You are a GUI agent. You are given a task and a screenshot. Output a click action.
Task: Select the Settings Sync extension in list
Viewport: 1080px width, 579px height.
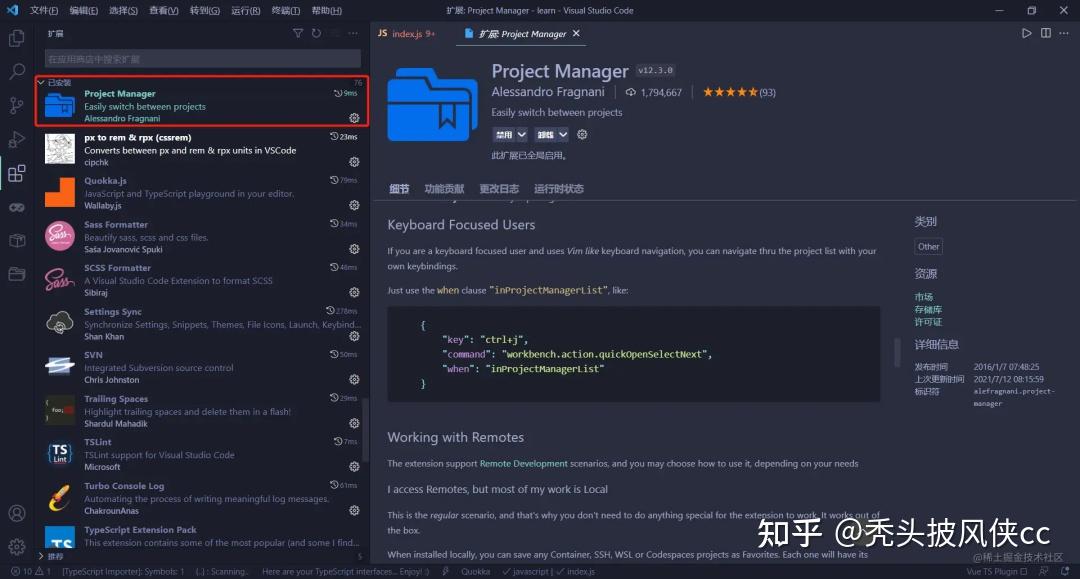202,324
